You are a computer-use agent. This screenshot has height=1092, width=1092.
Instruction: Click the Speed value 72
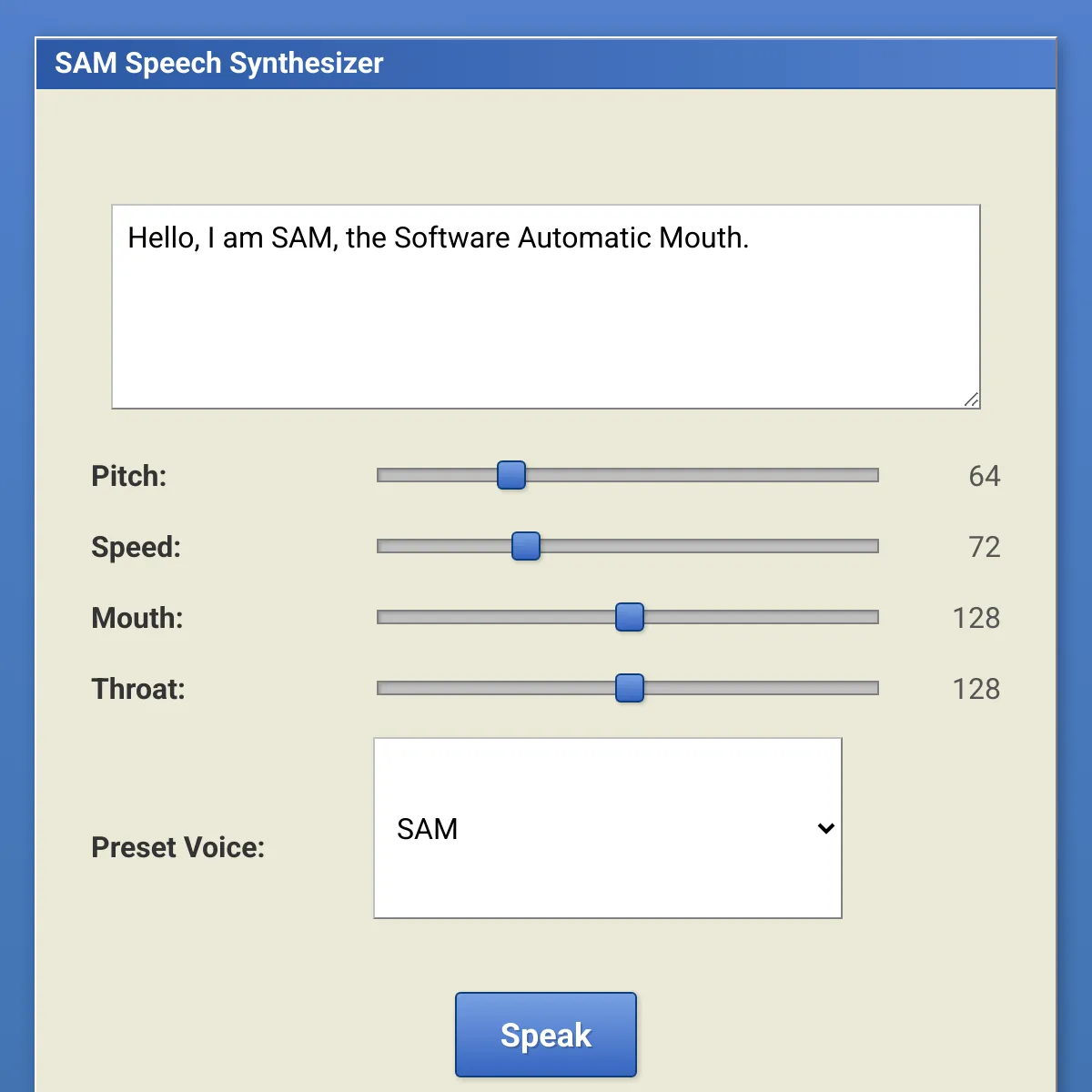point(985,547)
